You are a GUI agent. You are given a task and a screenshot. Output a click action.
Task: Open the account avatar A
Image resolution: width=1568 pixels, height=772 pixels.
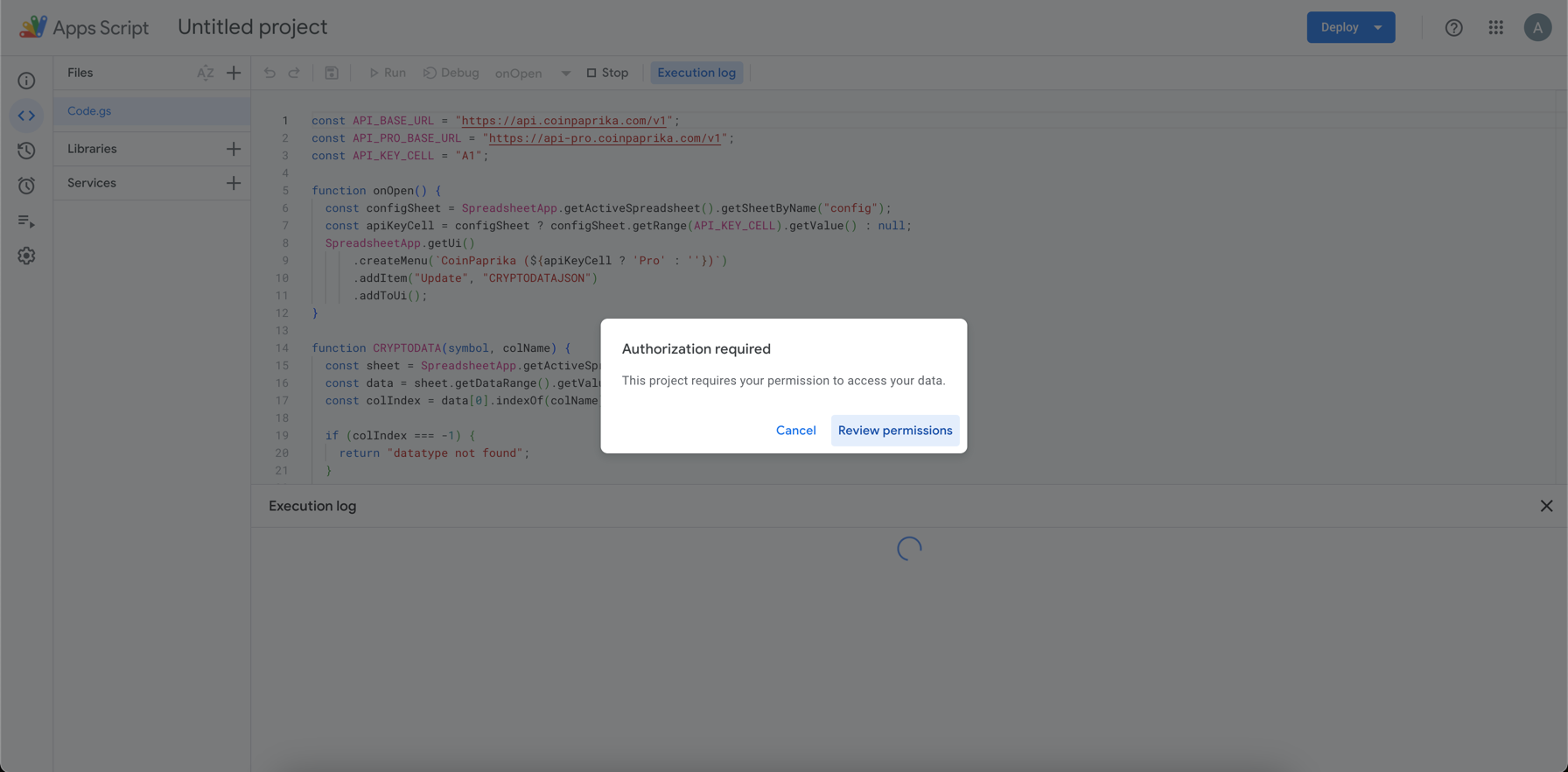coord(1537,27)
